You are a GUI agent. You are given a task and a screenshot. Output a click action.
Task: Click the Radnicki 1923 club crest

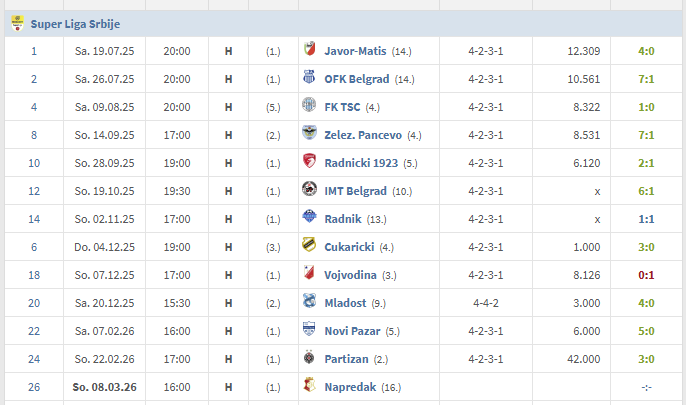pyautogui.click(x=308, y=162)
